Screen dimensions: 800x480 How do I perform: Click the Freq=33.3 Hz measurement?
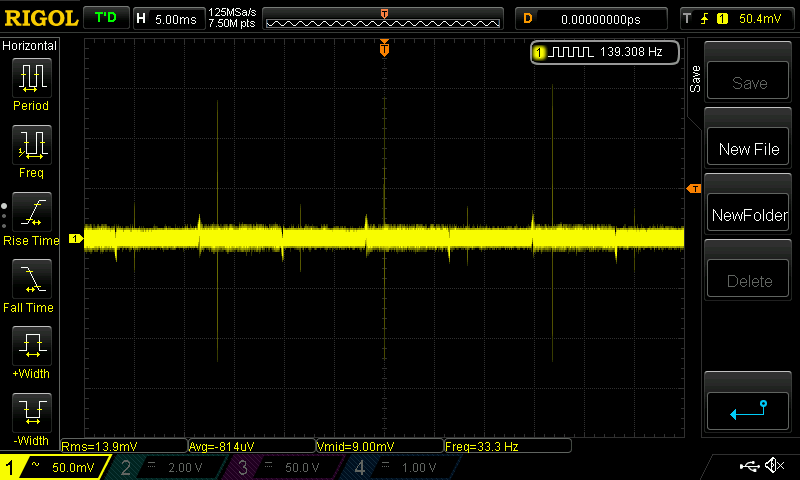(508, 446)
